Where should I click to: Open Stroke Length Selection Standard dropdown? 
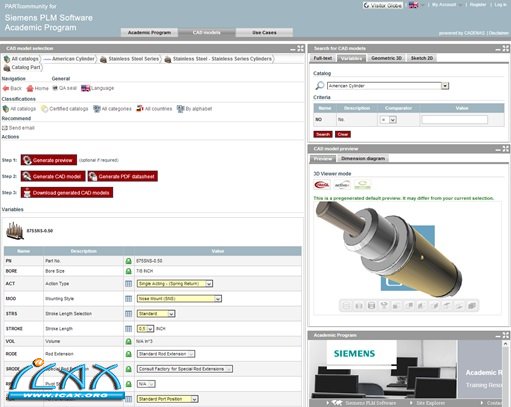pos(156,314)
